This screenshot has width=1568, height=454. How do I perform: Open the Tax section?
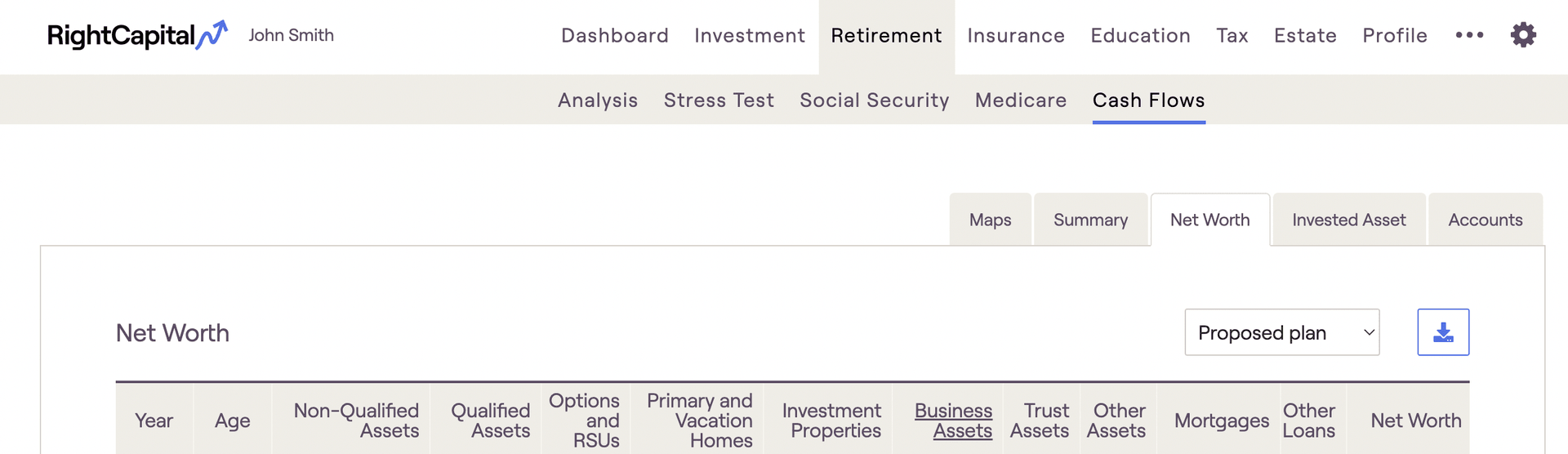pos(1232,36)
